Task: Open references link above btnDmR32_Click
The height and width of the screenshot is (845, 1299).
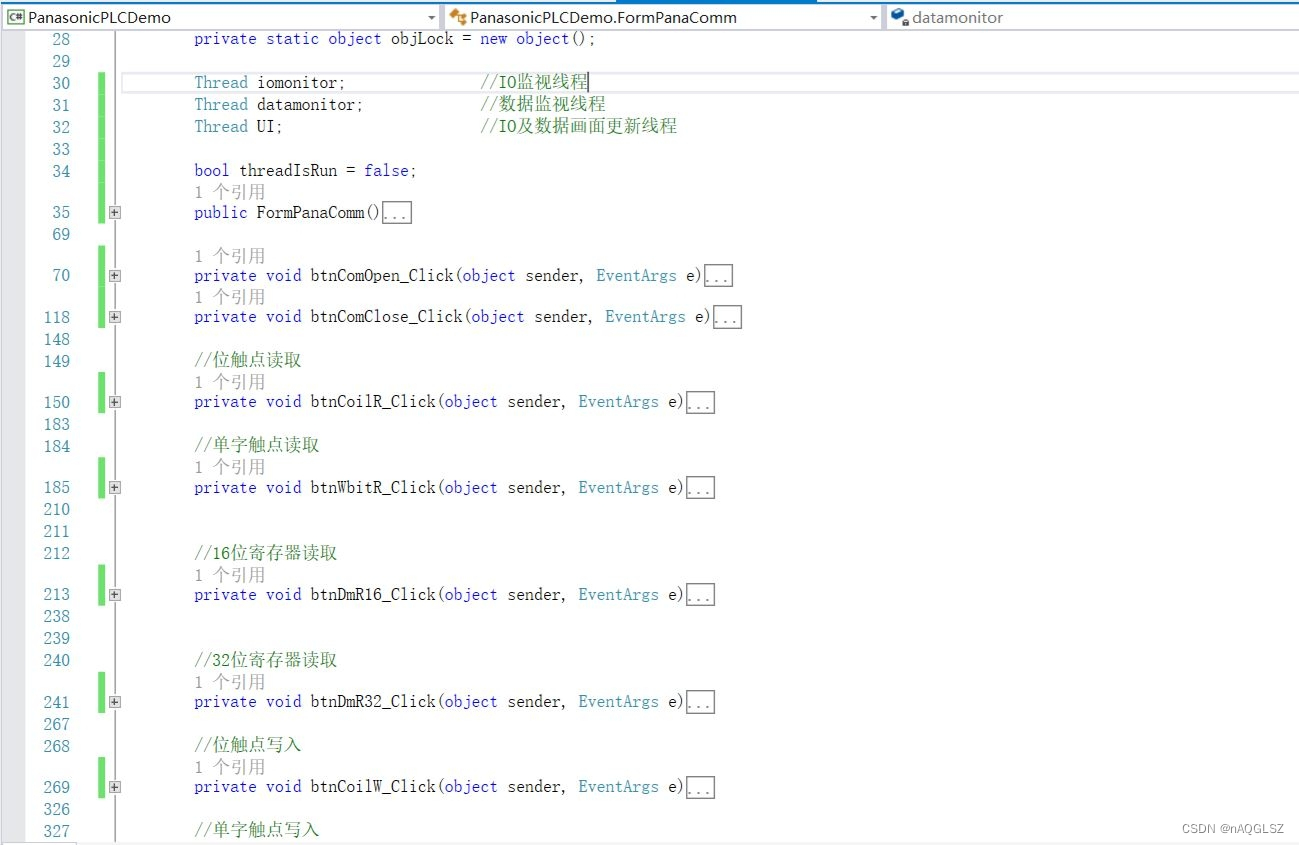Action: click(229, 682)
